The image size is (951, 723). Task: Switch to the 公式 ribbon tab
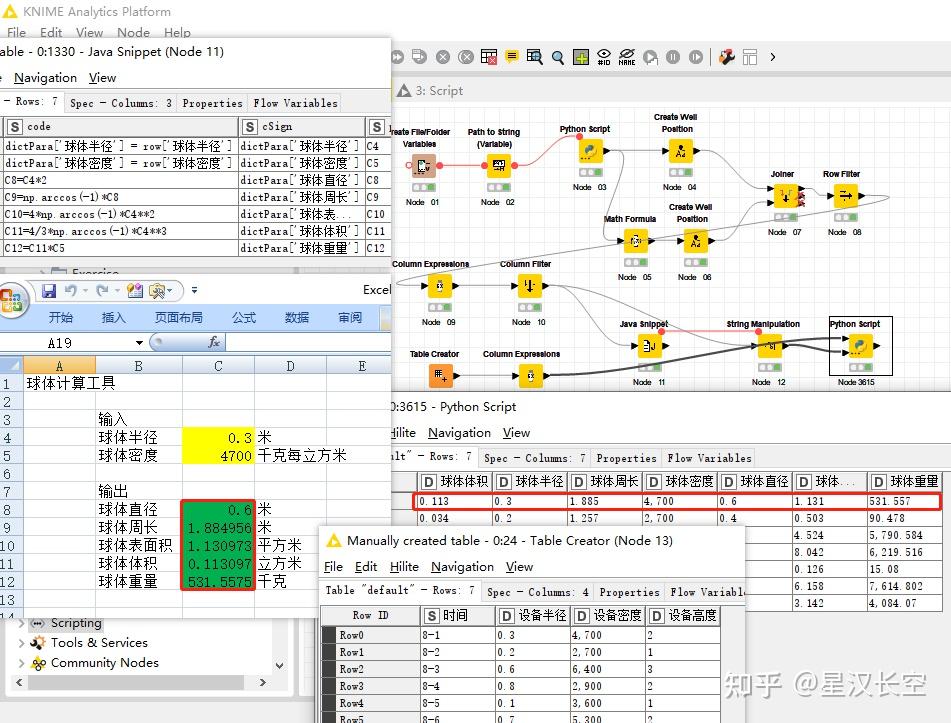coord(244,317)
